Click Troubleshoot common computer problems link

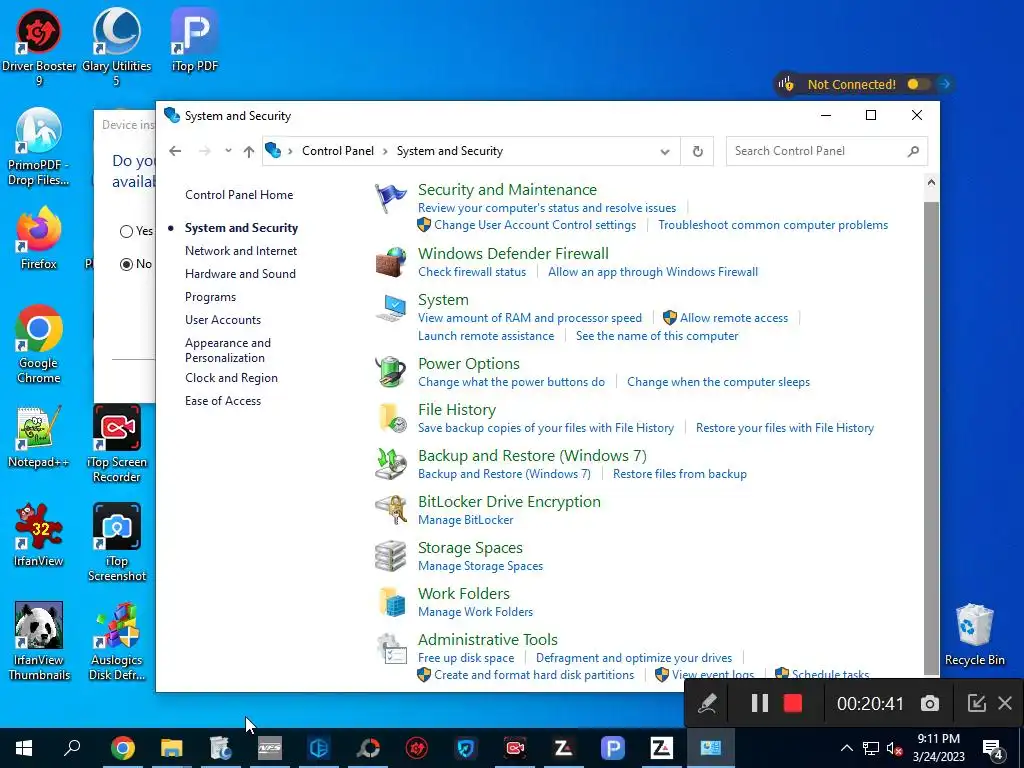tap(773, 225)
